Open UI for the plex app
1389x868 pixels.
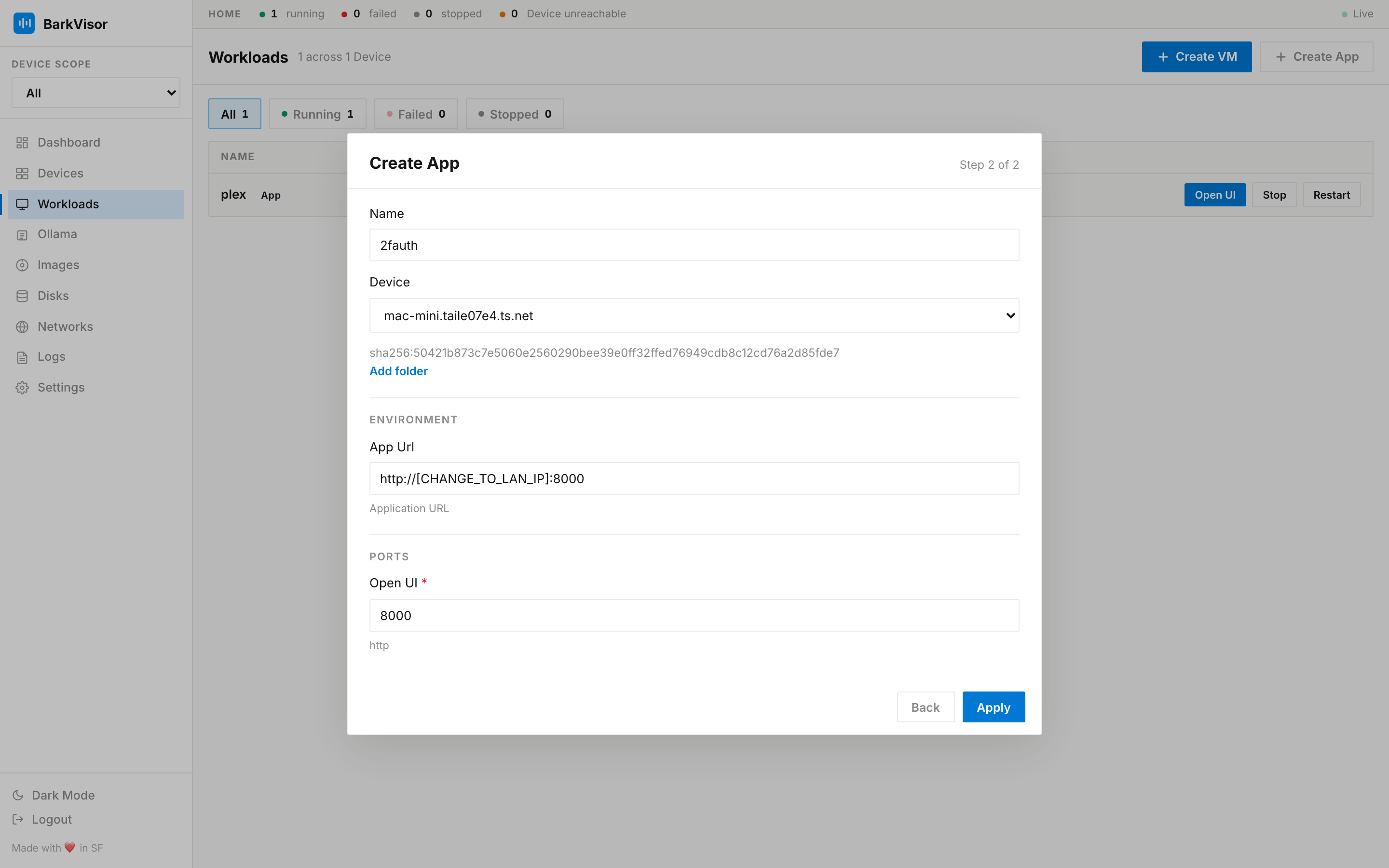point(1215,195)
